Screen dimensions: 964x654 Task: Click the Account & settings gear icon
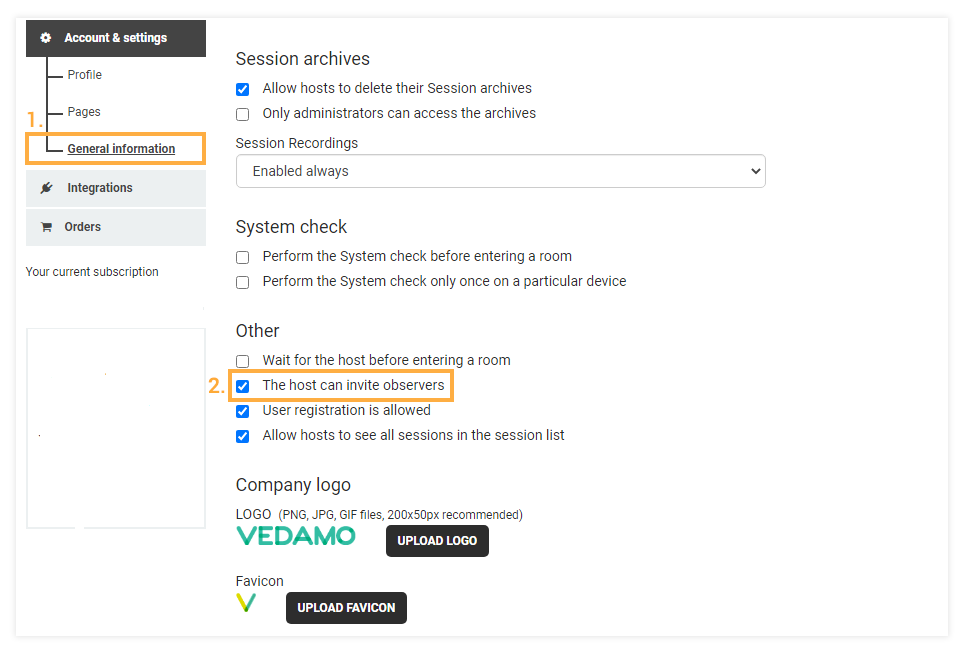tap(45, 38)
